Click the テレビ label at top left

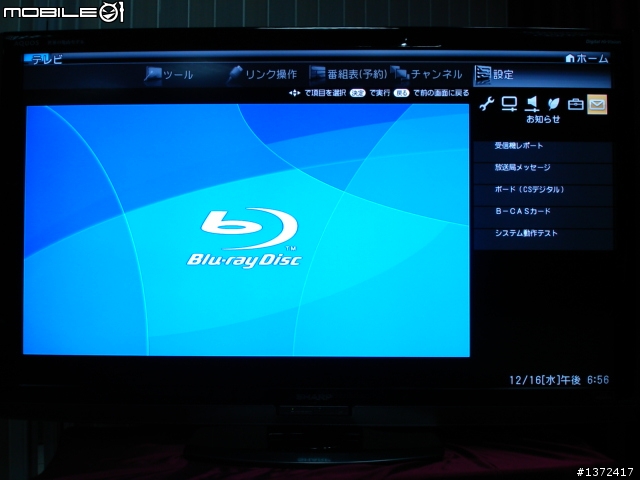pyautogui.click(x=47, y=60)
